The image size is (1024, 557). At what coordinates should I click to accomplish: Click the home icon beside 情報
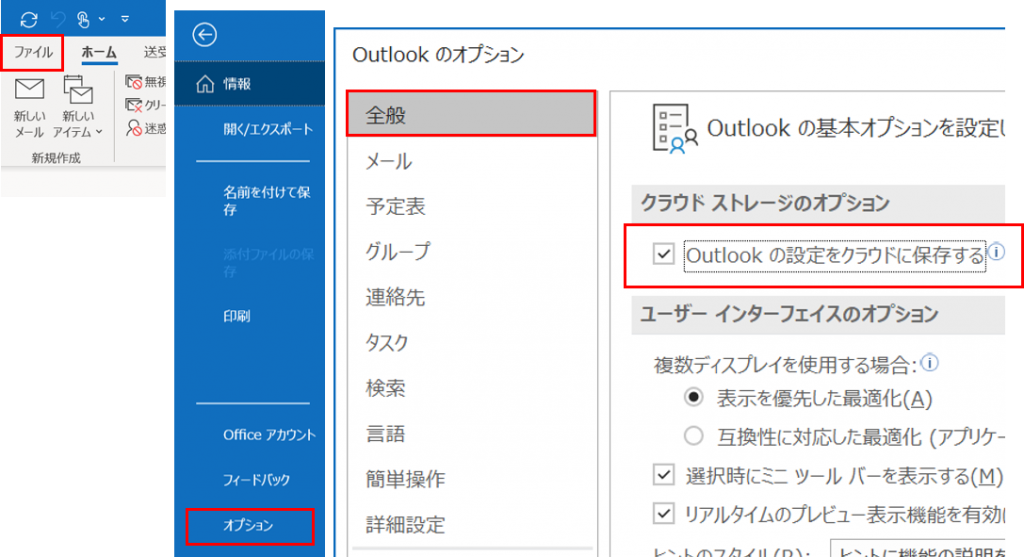coord(205,84)
